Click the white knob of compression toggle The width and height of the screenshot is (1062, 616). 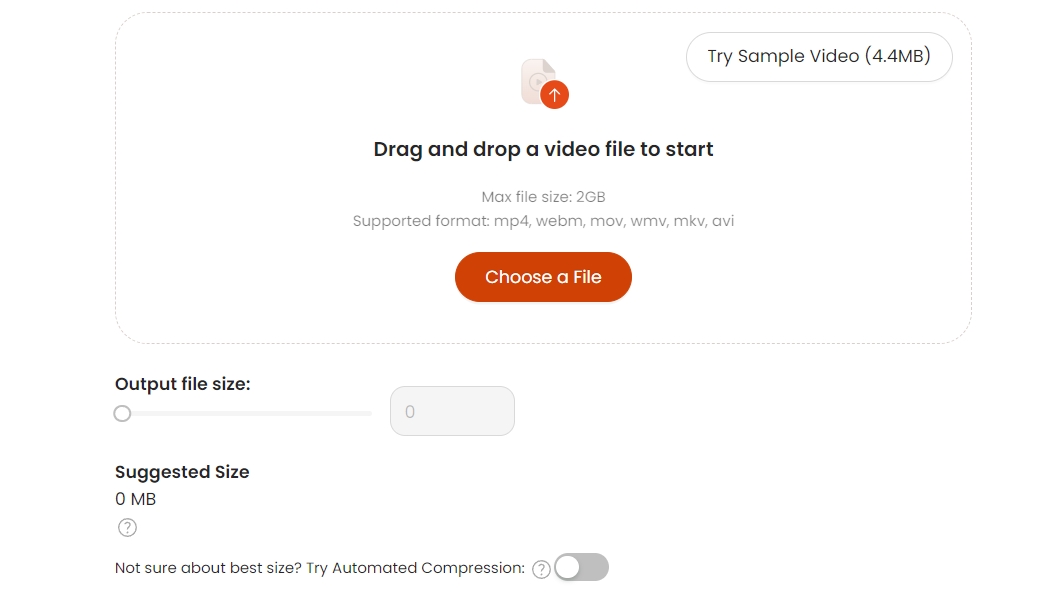pos(568,567)
